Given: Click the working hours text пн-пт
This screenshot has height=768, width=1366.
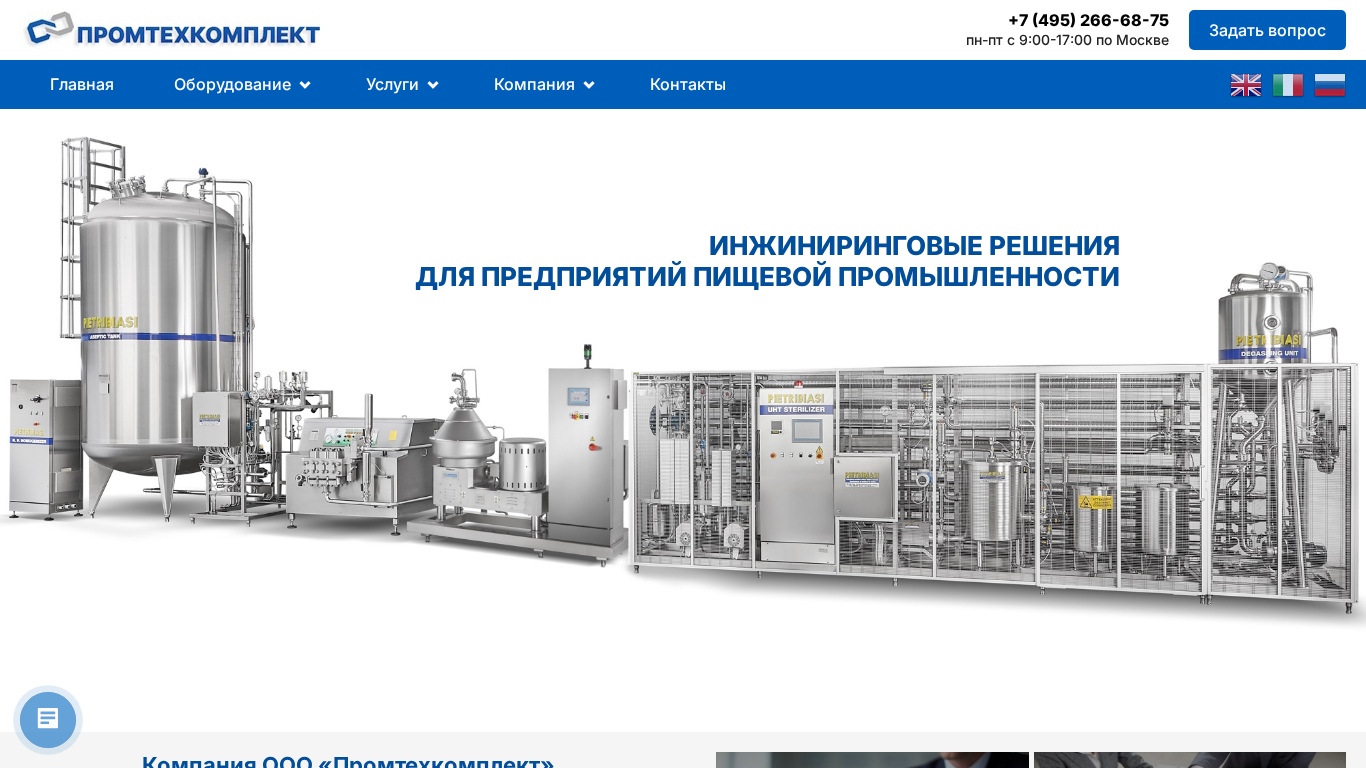Looking at the screenshot, I should [1067, 40].
